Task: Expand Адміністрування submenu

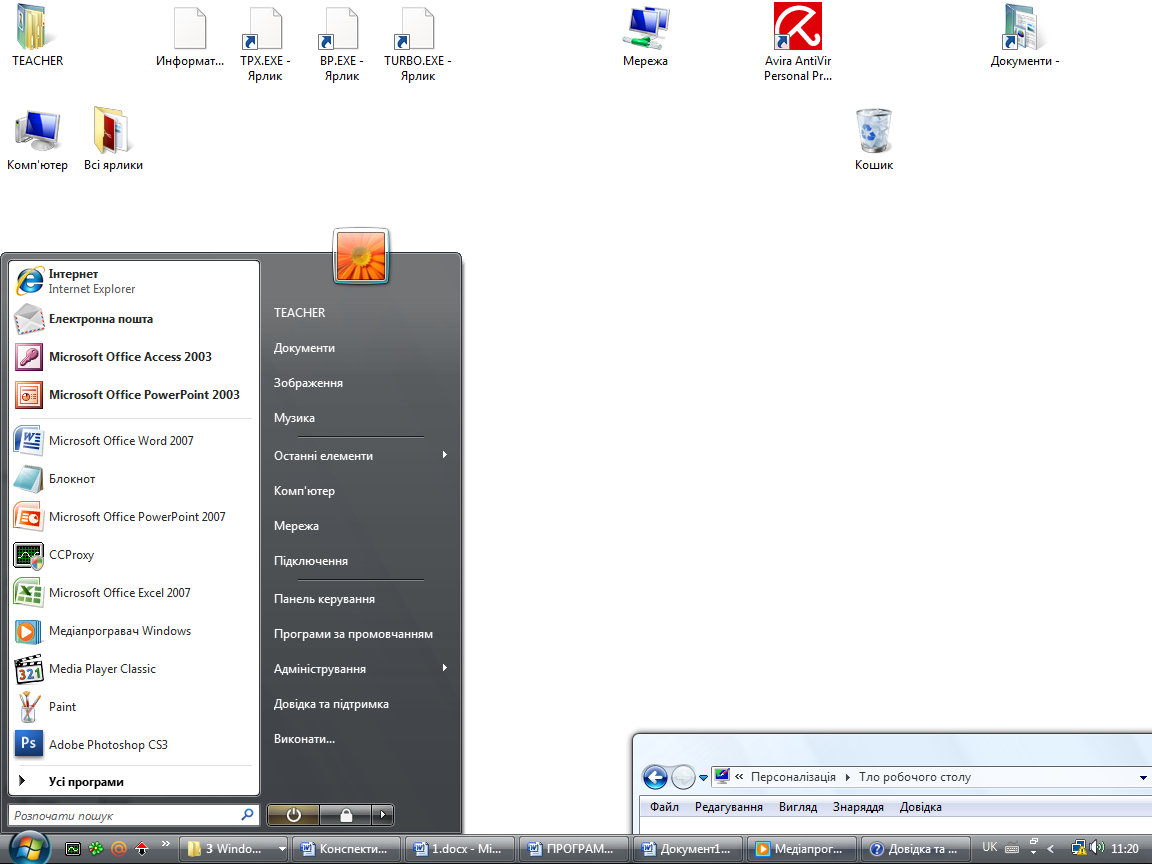Action: 361,669
